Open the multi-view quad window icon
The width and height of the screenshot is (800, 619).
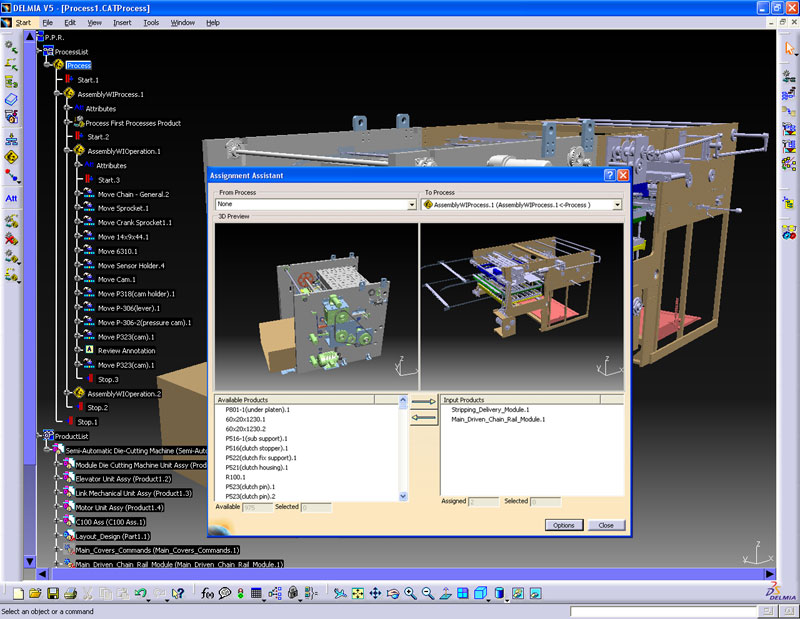pos(463,593)
